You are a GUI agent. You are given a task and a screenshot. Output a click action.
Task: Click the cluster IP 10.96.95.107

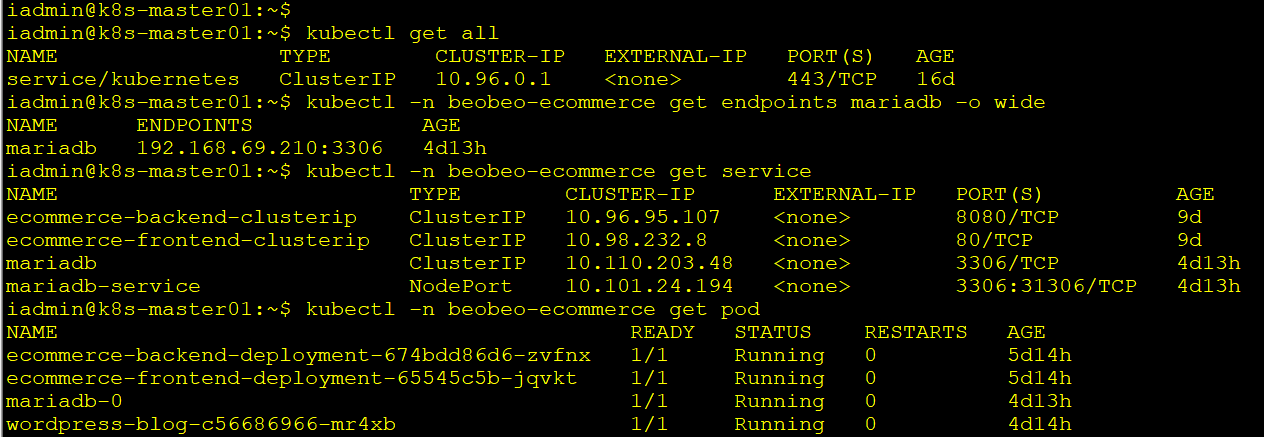click(642, 217)
